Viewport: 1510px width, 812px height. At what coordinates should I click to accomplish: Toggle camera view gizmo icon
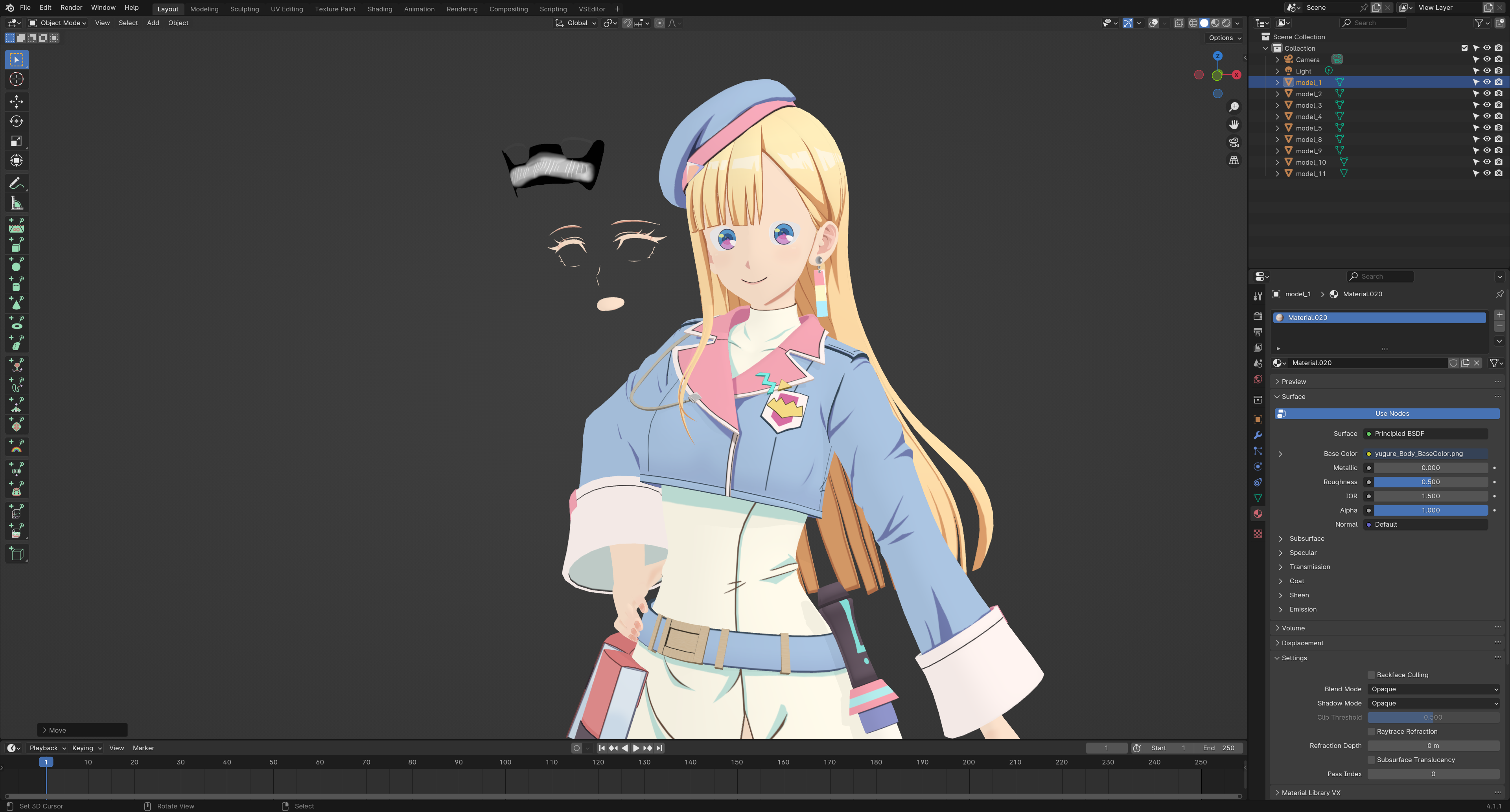pos(1234,142)
